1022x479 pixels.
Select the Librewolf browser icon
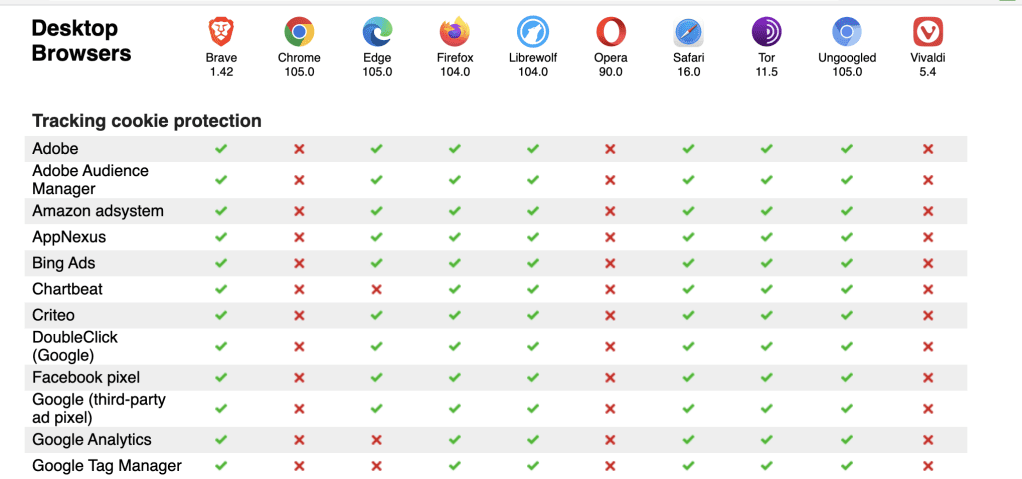point(533,32)
